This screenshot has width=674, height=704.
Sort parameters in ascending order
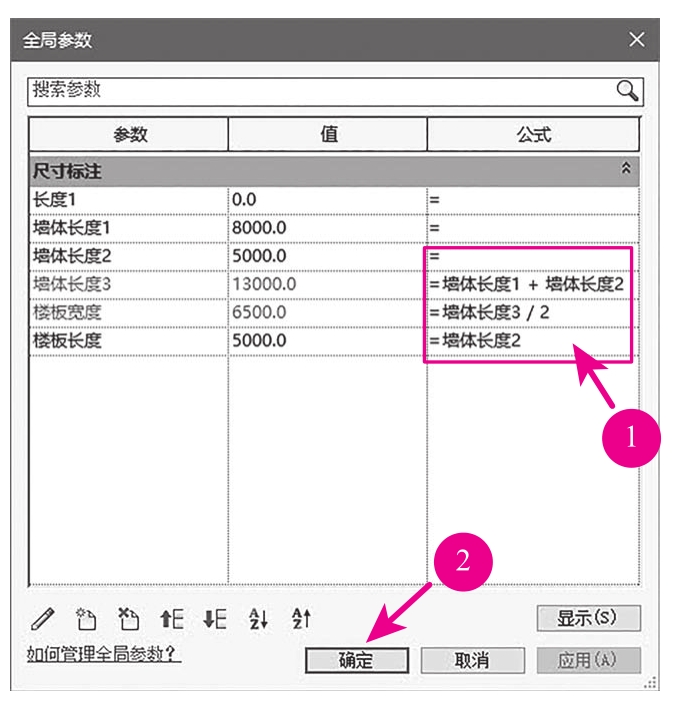(x=257, y=619)
